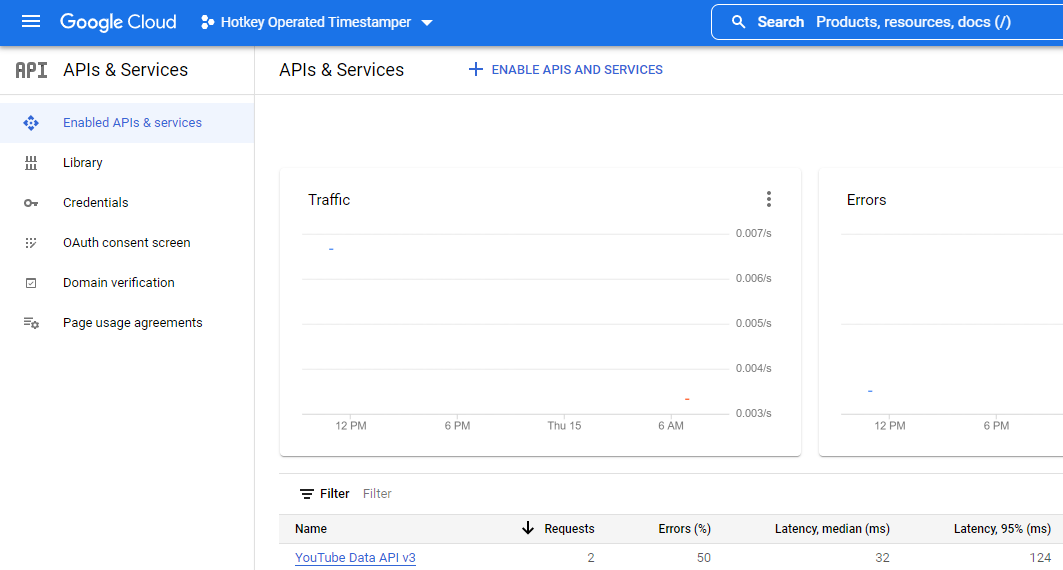Open the project selector dropdown arrow
The width and height of the screenshot is (1063, 570).
(427, 22)
